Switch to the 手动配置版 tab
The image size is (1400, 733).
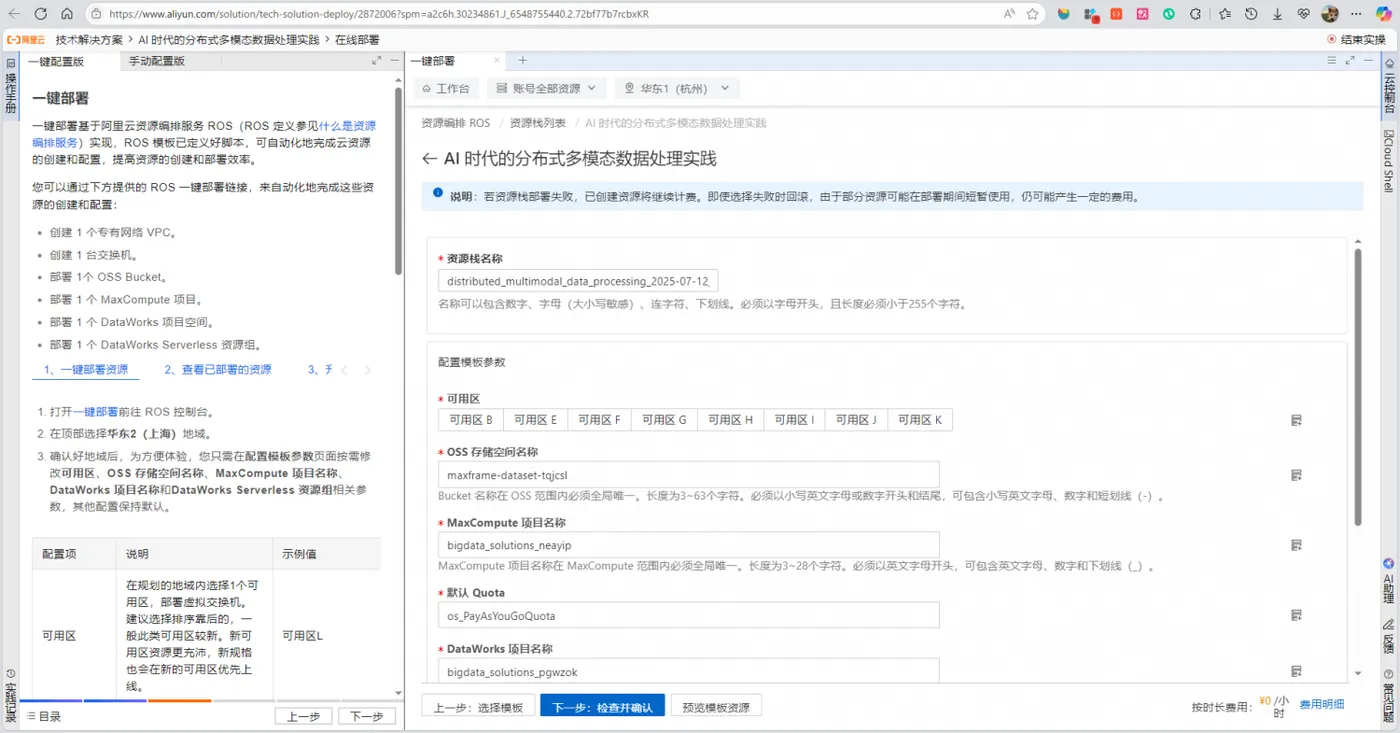point(156,61)
